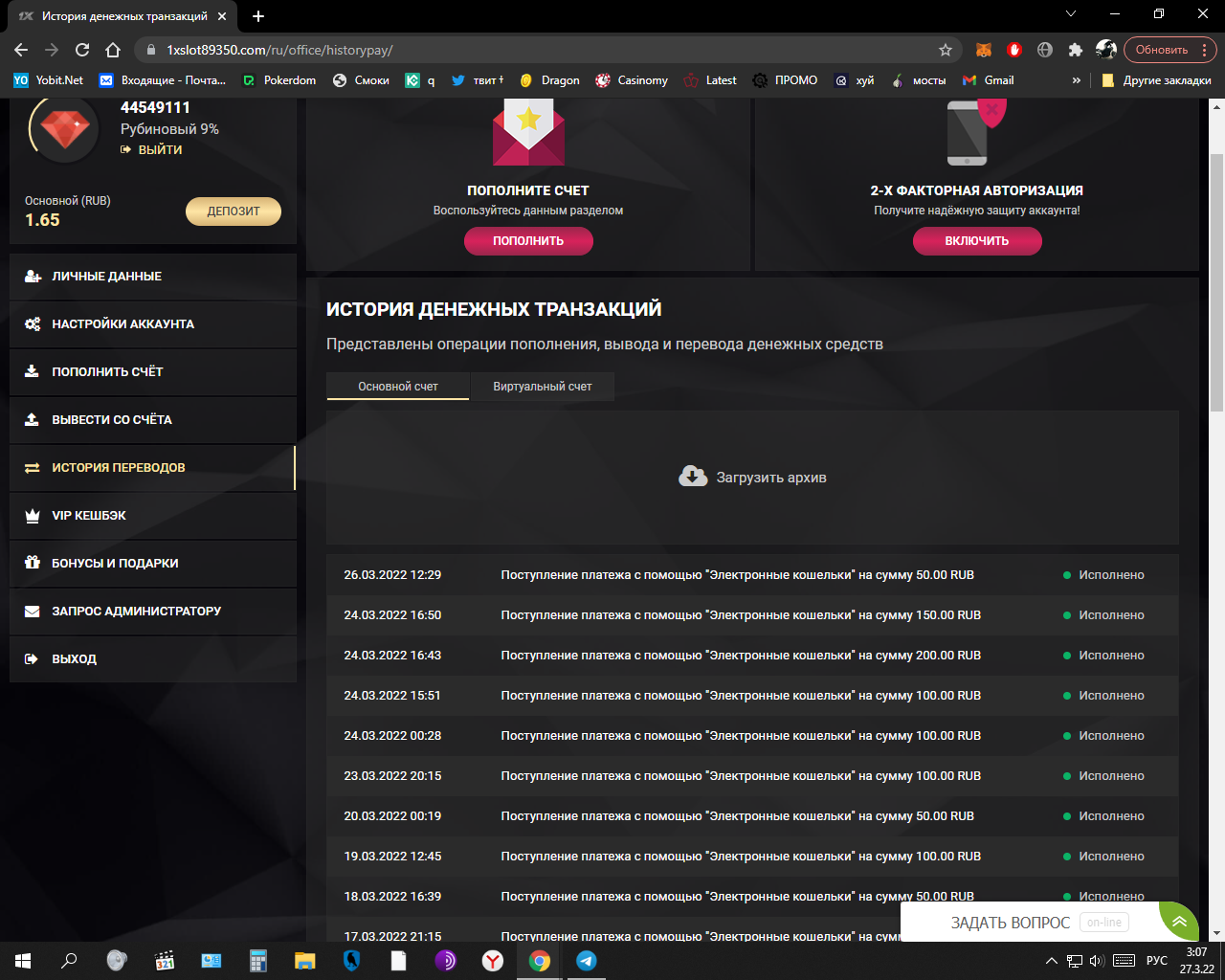The image size is (1225, 980).
Task: Go to the browser home page
Action: (113, 50)
